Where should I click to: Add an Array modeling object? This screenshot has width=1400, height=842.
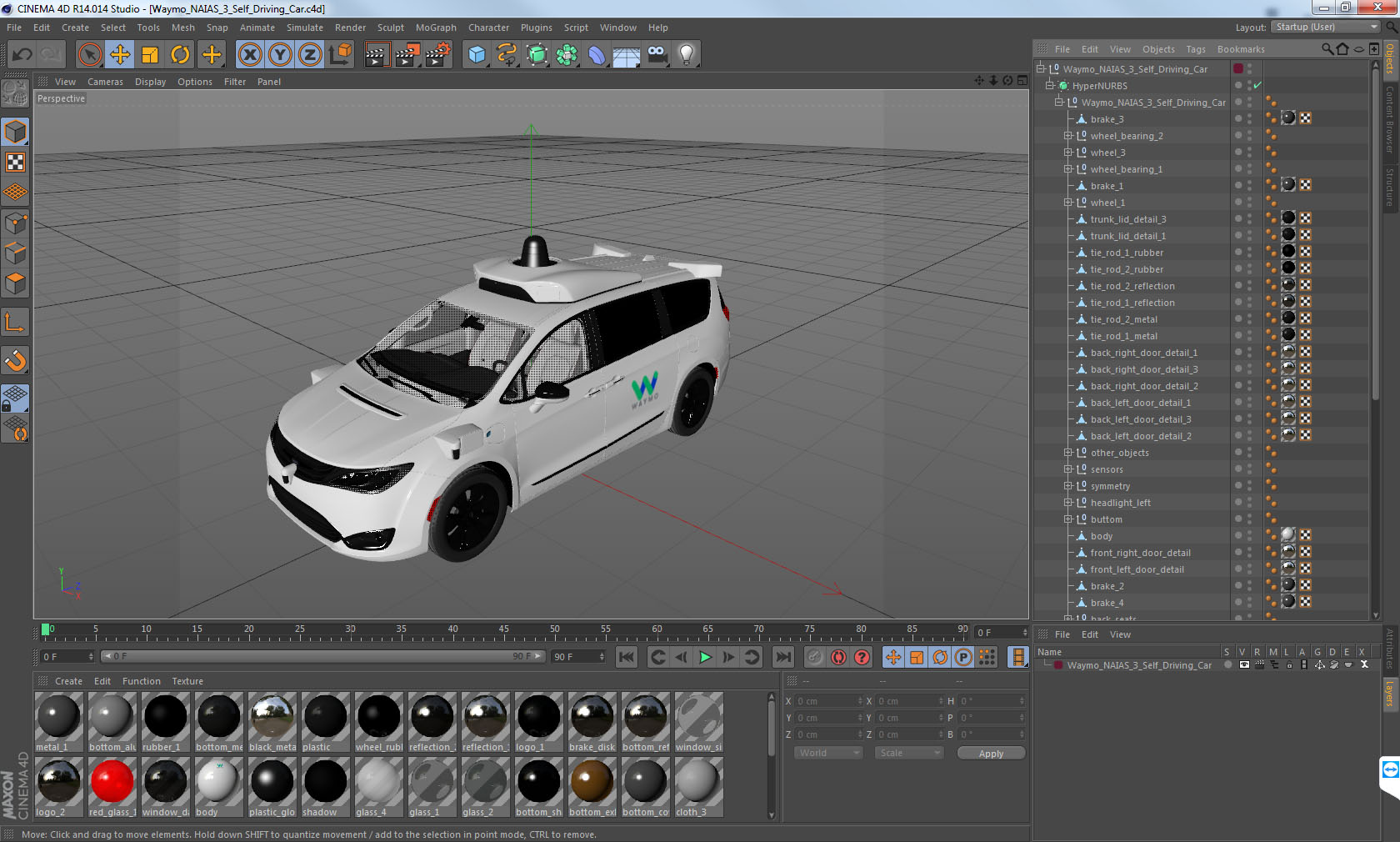(x=567, y=55)
